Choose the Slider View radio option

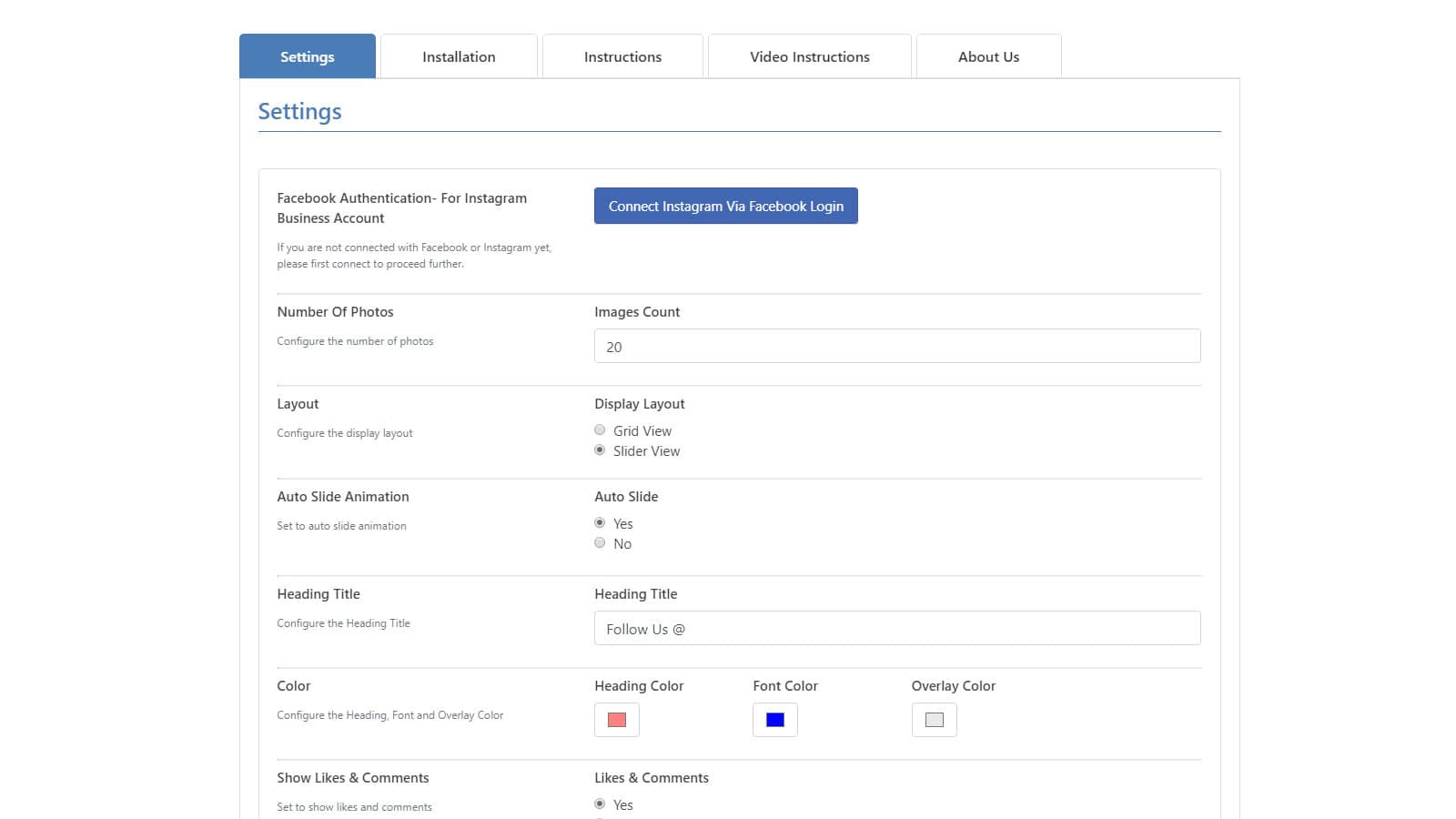[x=600, y=450]
